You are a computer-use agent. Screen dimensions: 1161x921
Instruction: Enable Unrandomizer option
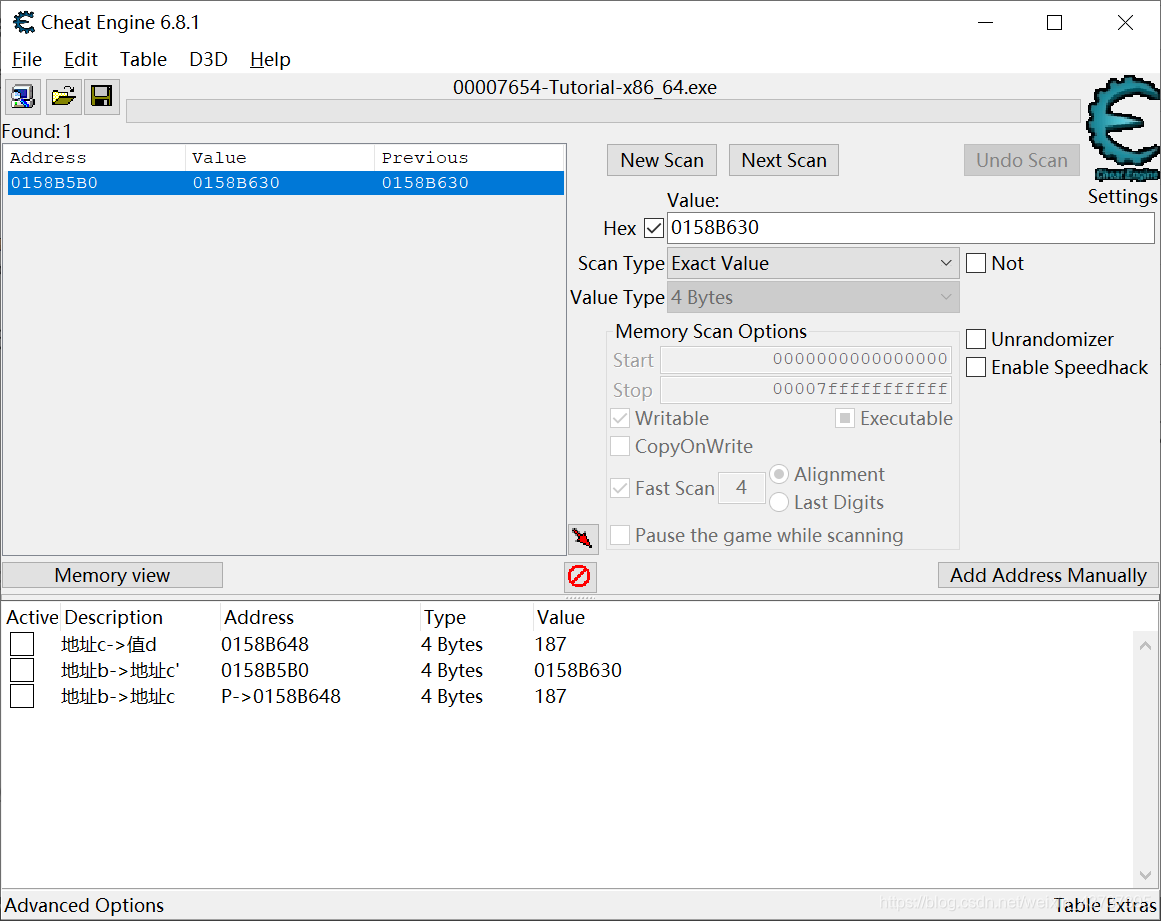pos(976,339)
